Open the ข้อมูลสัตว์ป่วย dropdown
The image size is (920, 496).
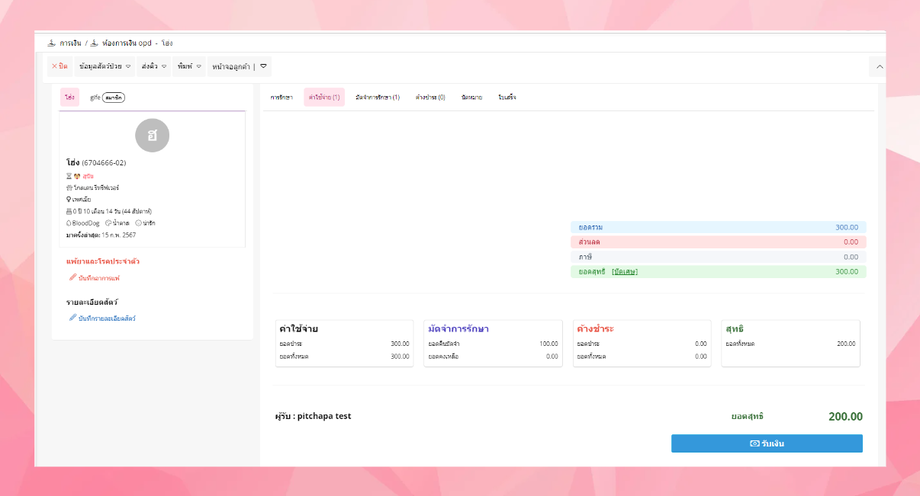point(105,66)
